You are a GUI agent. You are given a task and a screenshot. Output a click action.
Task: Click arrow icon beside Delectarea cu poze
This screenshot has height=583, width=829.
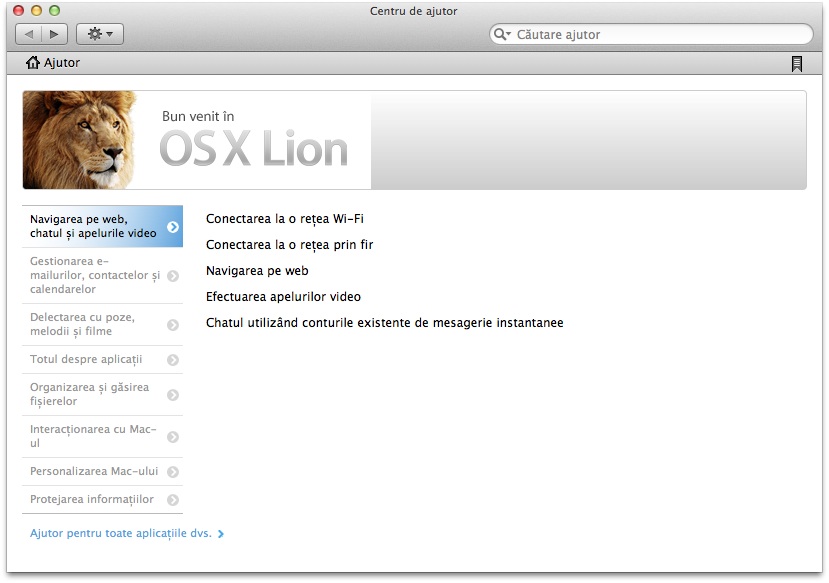pyautogui.click(x=173, y=325)
